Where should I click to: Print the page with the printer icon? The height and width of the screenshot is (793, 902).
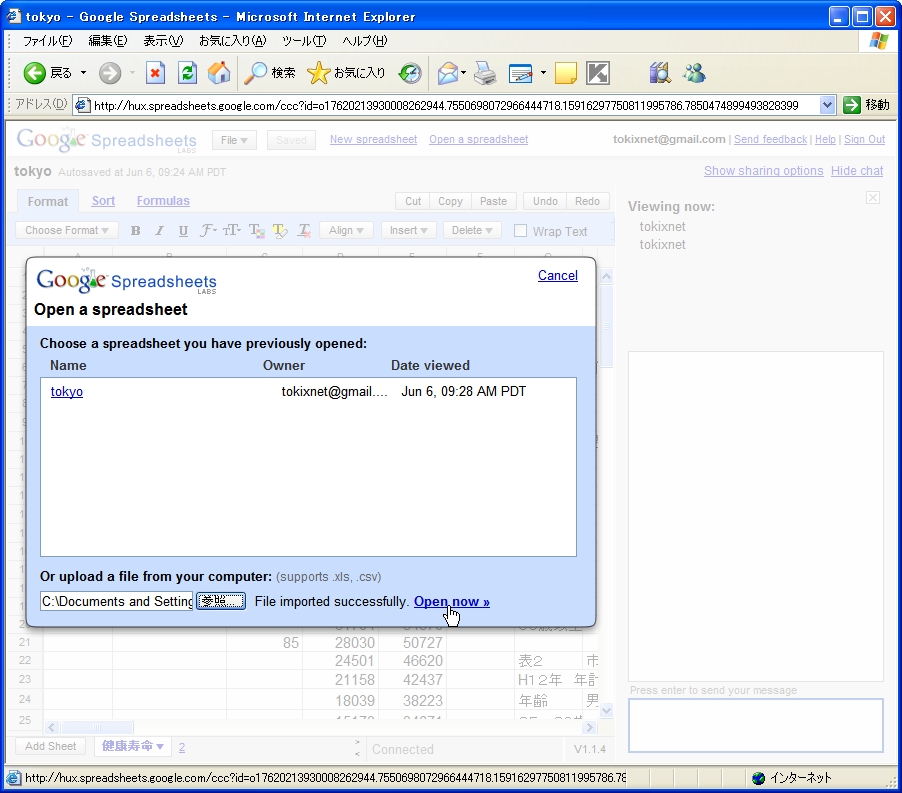pyautogui.click(x=486, y=73)
